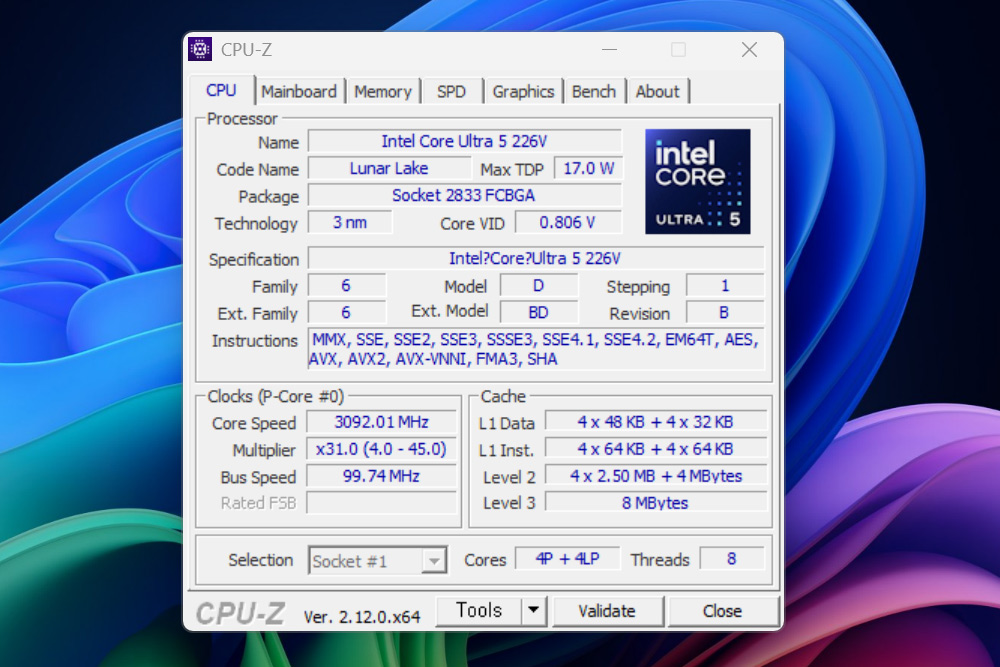This screenshot has height=667, width=1000.
Task: Switch to the Mainboard tab
Action: click(x=298, y=92)
